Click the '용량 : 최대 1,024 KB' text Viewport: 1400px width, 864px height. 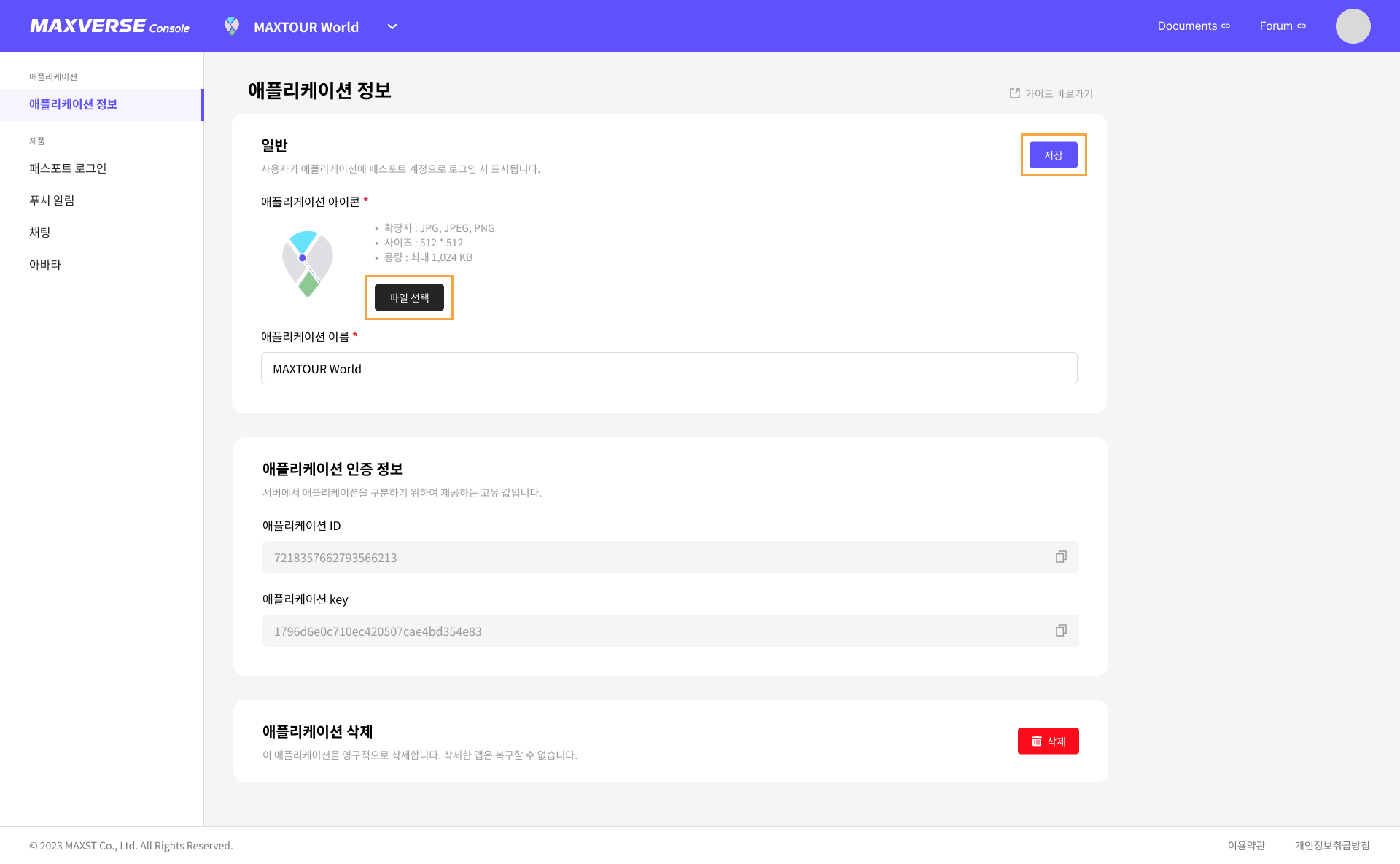pyautogui.click(x=428, y=257)
